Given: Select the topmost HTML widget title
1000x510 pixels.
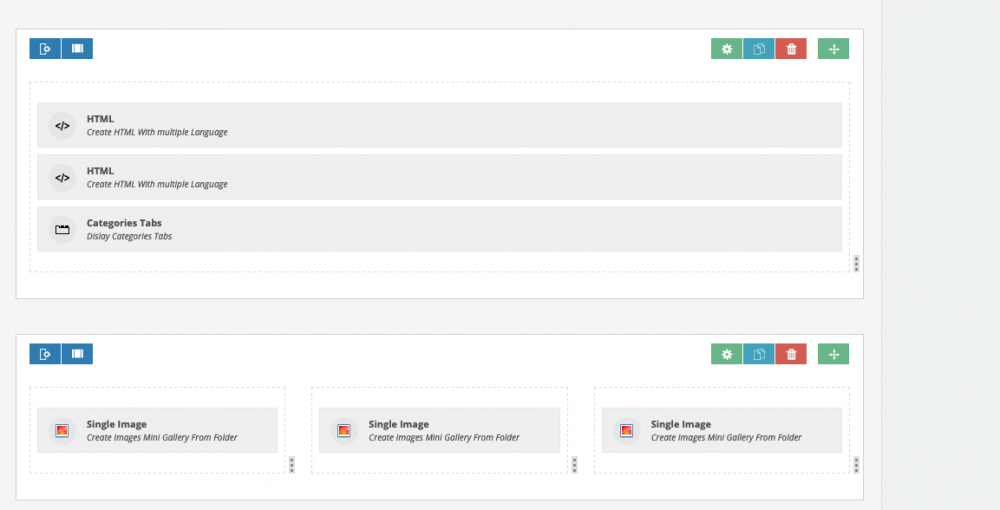Looking at the screenshot, I should click(100, 119).
